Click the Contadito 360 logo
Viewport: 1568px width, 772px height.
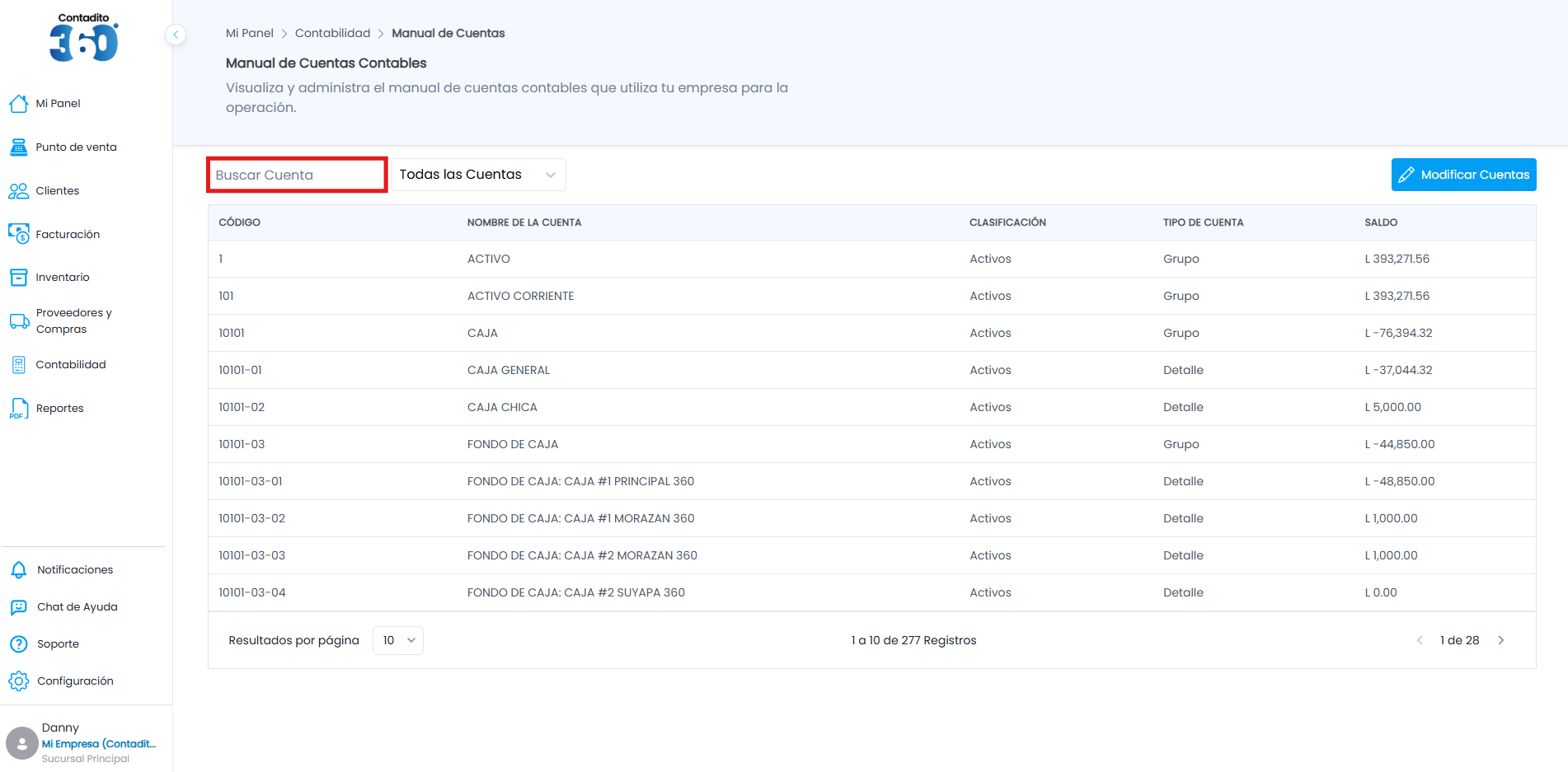(84, 37)
